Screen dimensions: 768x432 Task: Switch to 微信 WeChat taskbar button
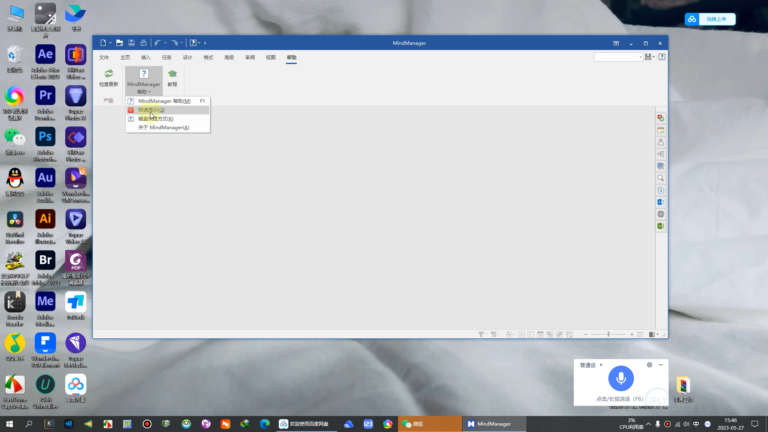[x=429, y=424]
